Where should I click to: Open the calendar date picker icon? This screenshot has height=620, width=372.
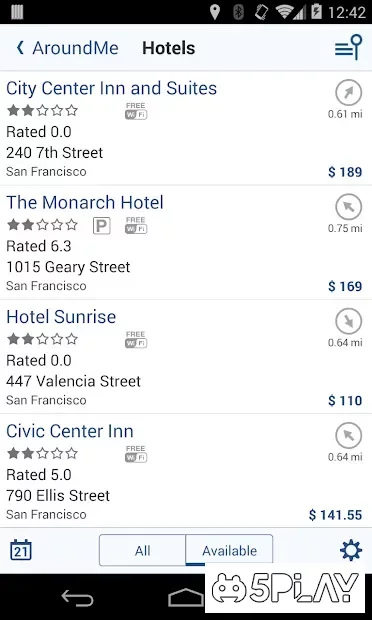tap(21, 550)
